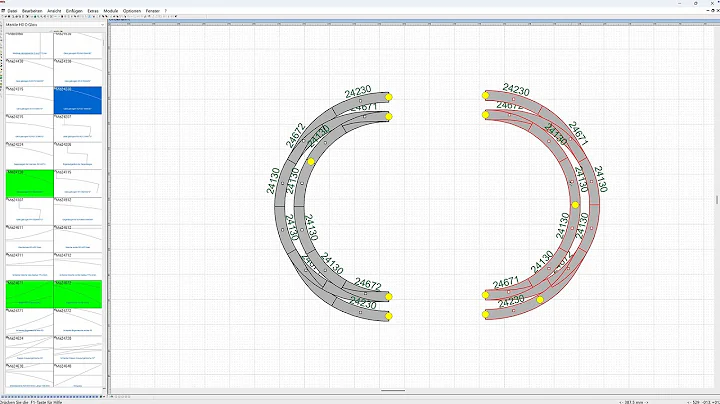720x404 pixels.
Task: Click the track library vertical scrollbar
Action: point(104,209)
